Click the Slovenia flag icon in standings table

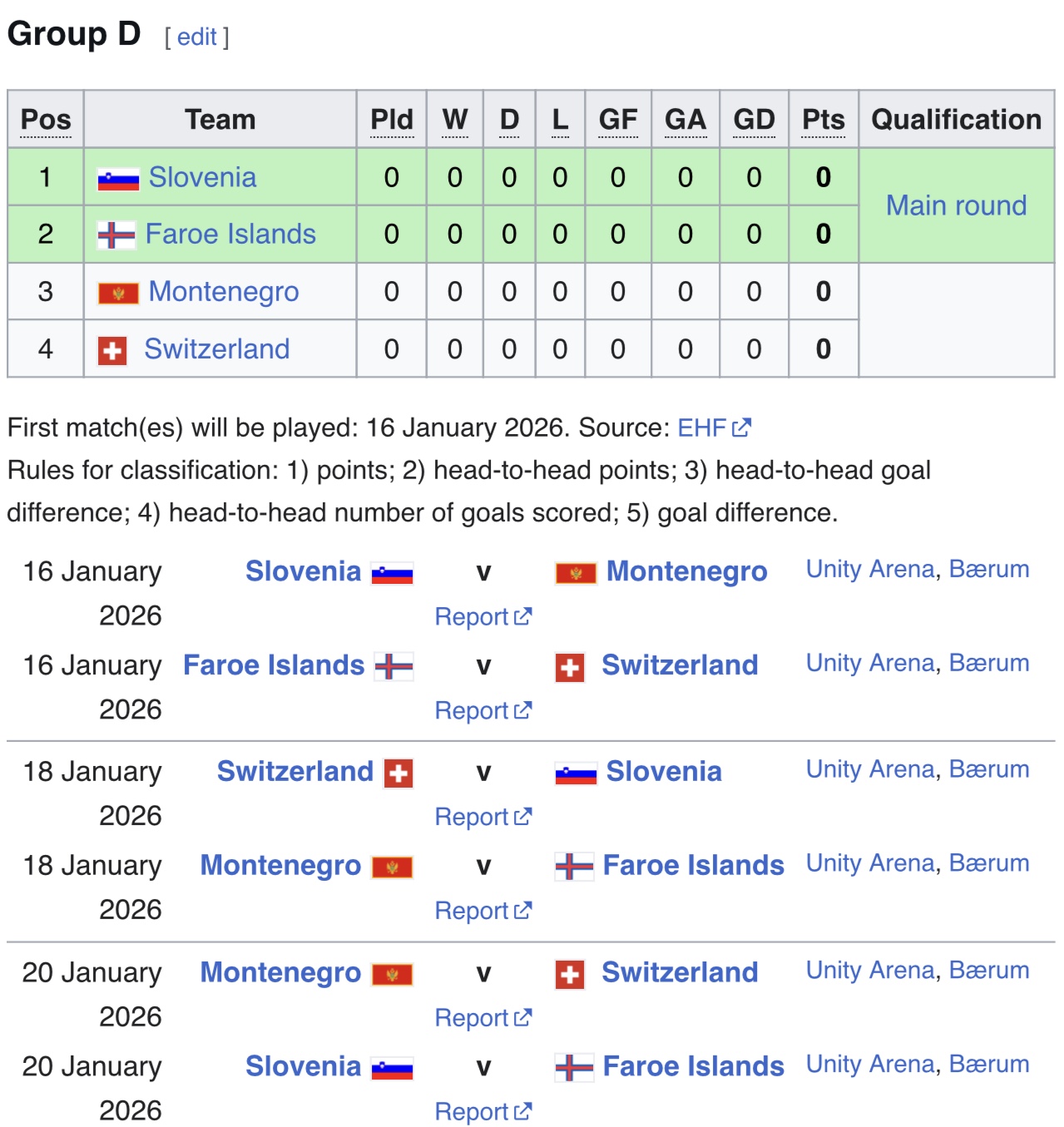point(118,179)
